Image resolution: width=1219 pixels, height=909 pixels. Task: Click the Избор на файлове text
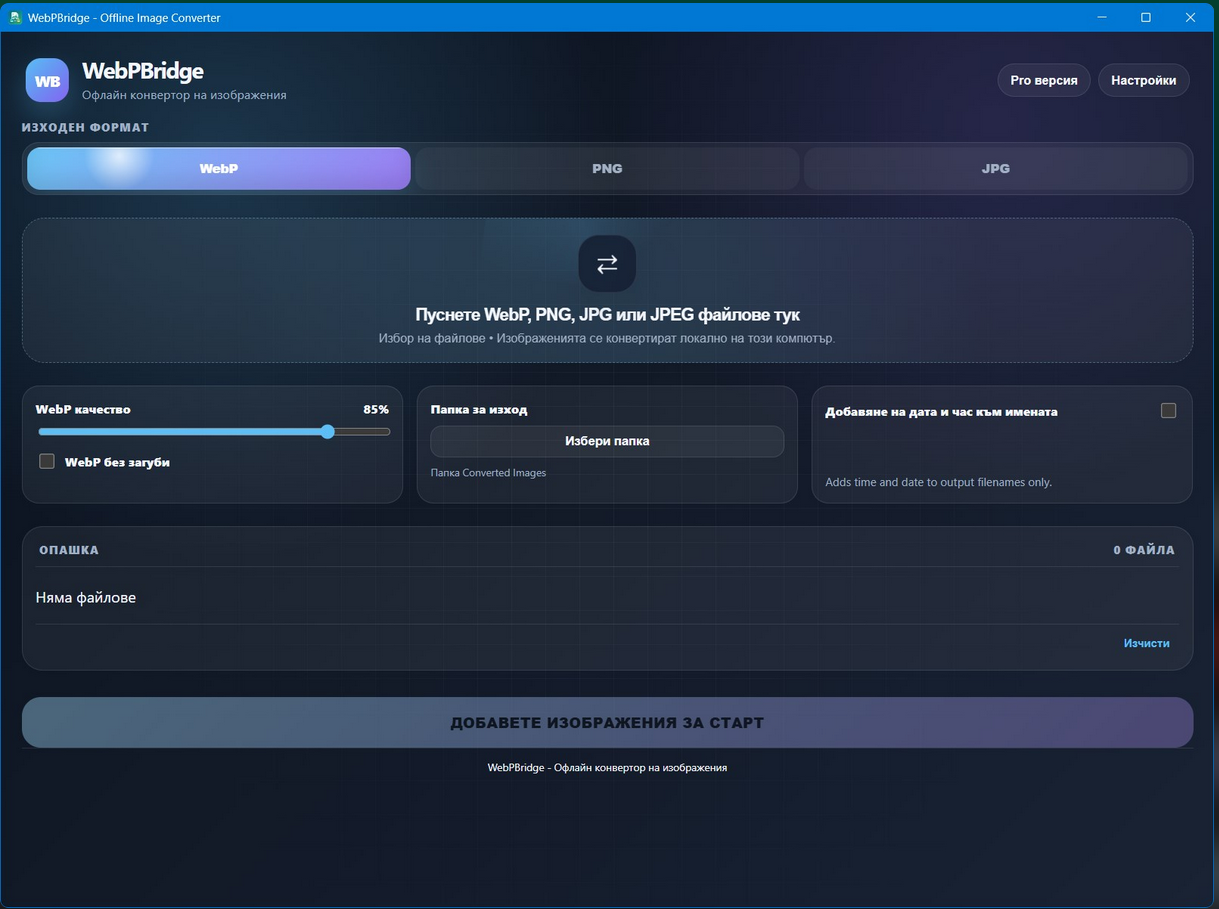coord(432,338)
